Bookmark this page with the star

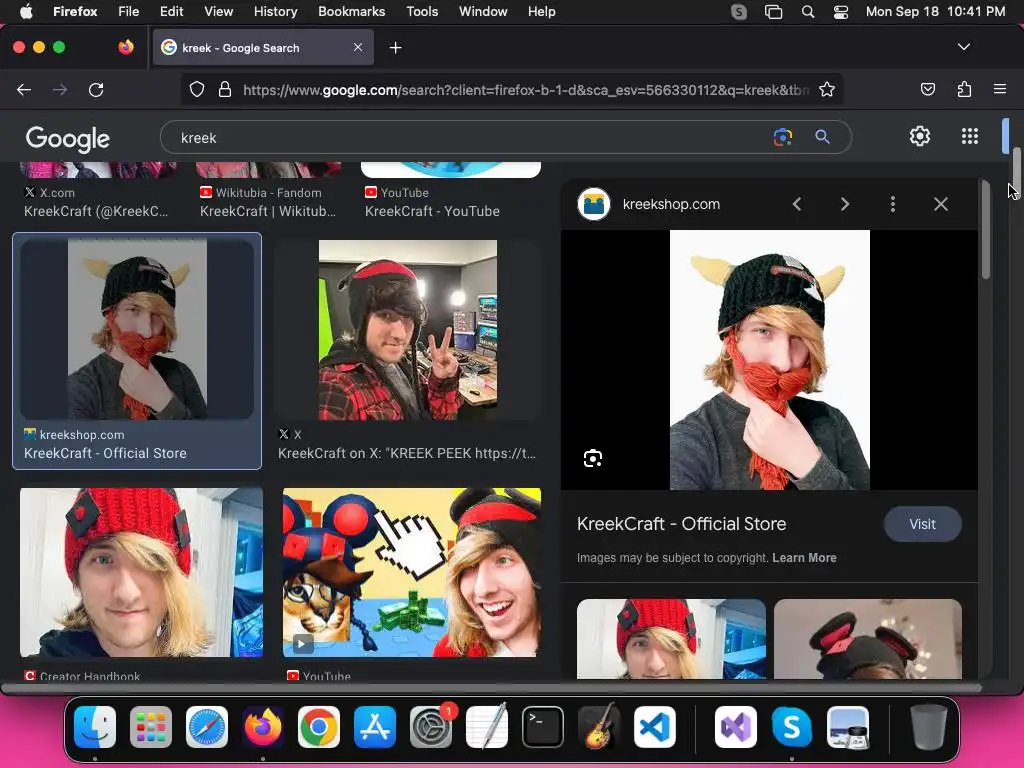coord(827,89)
